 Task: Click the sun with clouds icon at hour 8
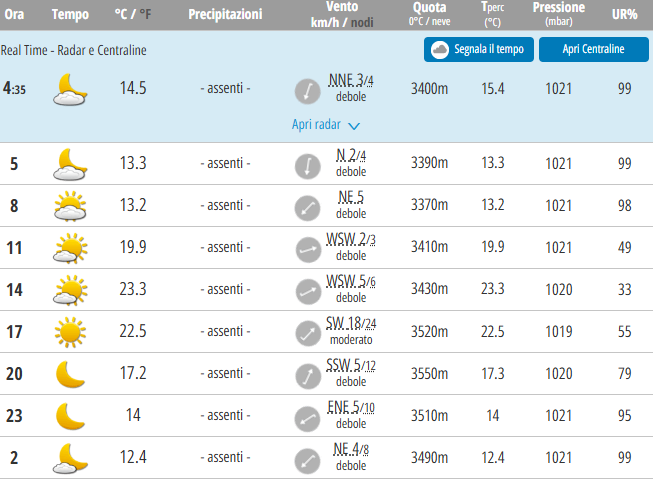click(70, 206)
